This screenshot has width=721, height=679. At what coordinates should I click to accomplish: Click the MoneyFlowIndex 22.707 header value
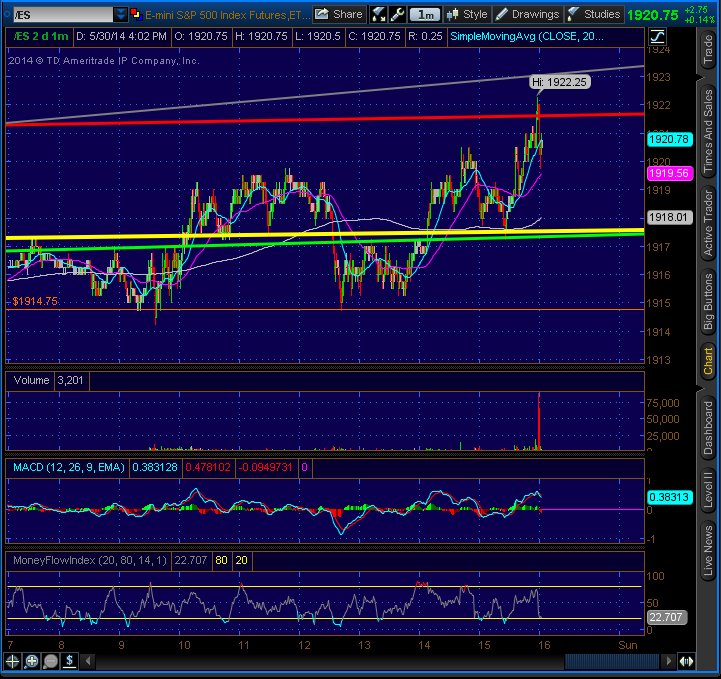click(x=190, y=560)
